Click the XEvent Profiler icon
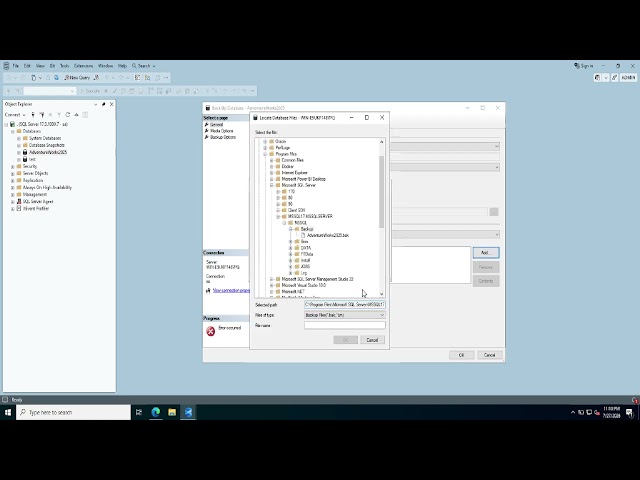 (x=19, y=208)
